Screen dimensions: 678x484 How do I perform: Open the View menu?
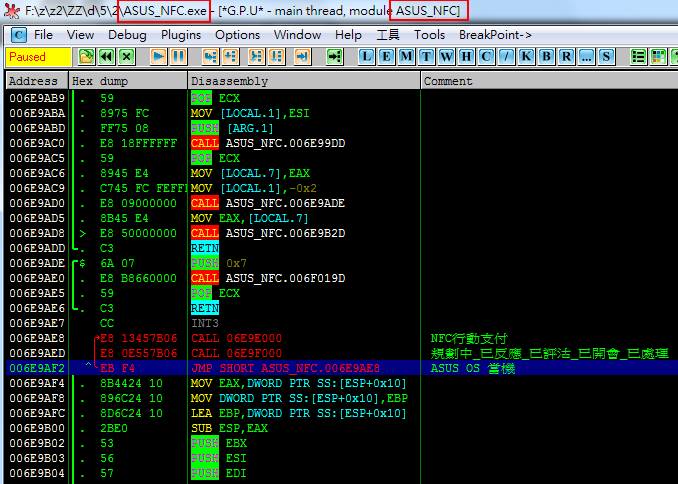click(x=80, y=35)
